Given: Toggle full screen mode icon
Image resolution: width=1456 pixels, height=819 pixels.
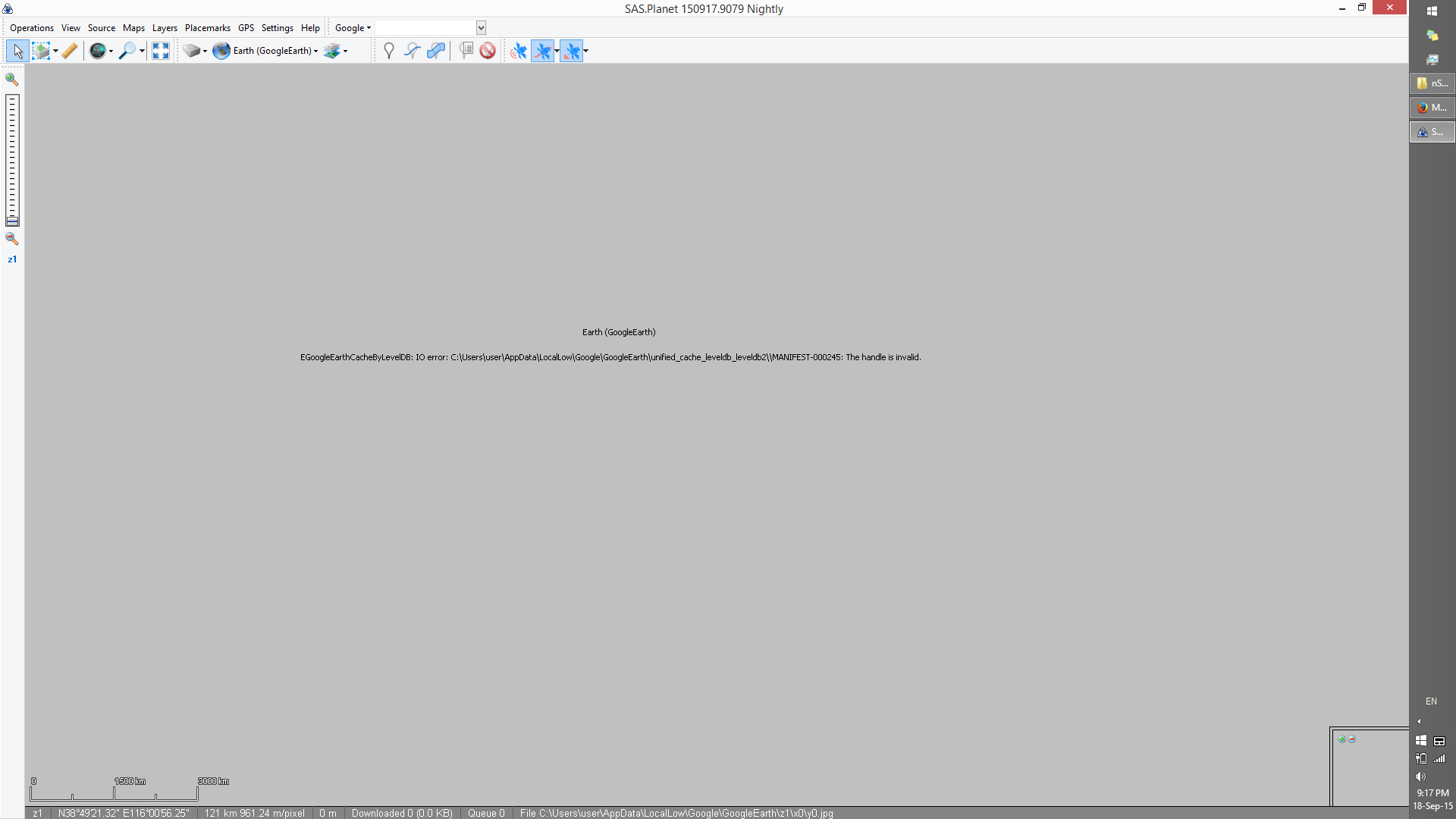Looking at the screenshot, I should (x=160, y=51).
